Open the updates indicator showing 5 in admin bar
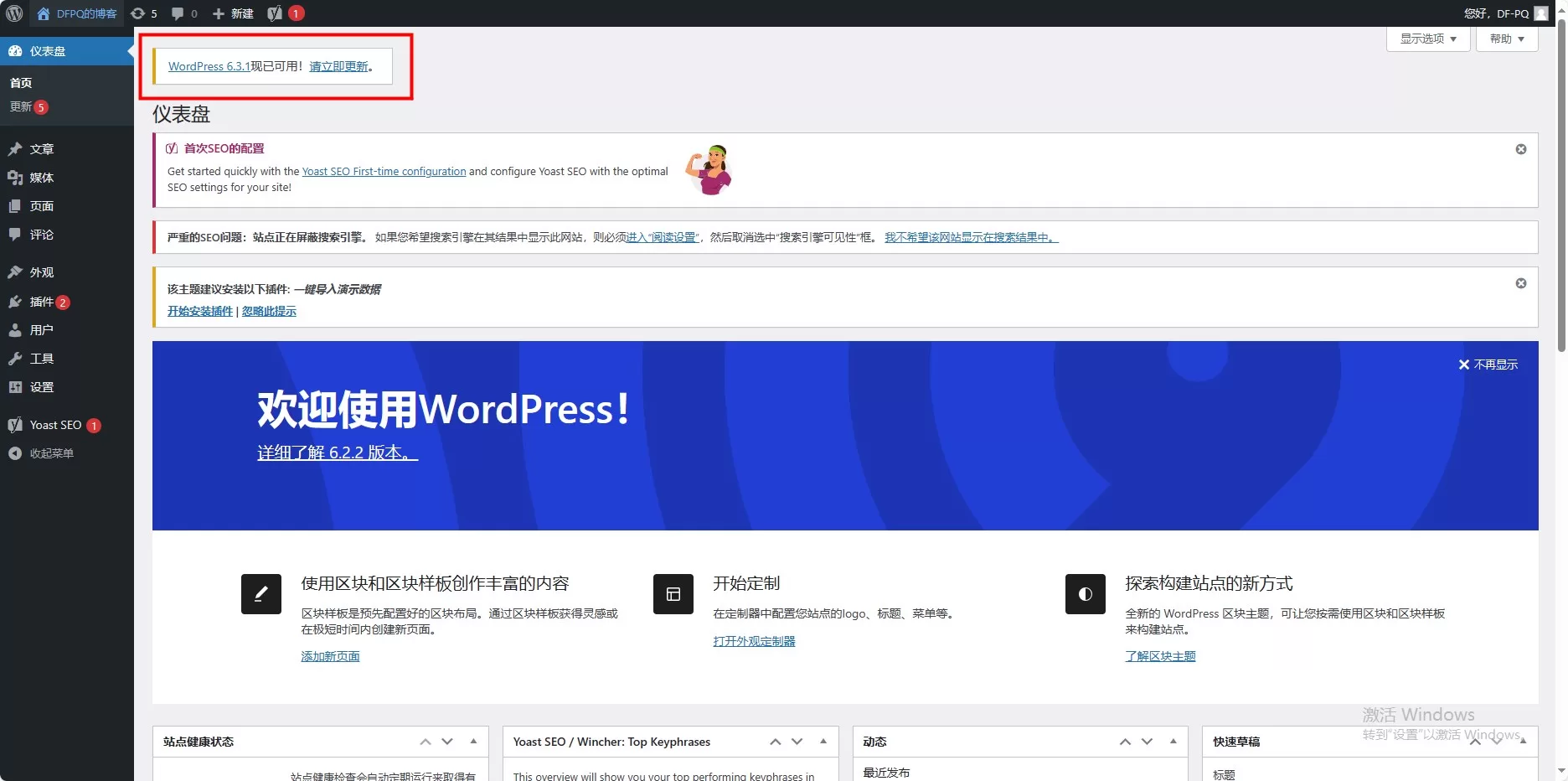 click(143, 13)
